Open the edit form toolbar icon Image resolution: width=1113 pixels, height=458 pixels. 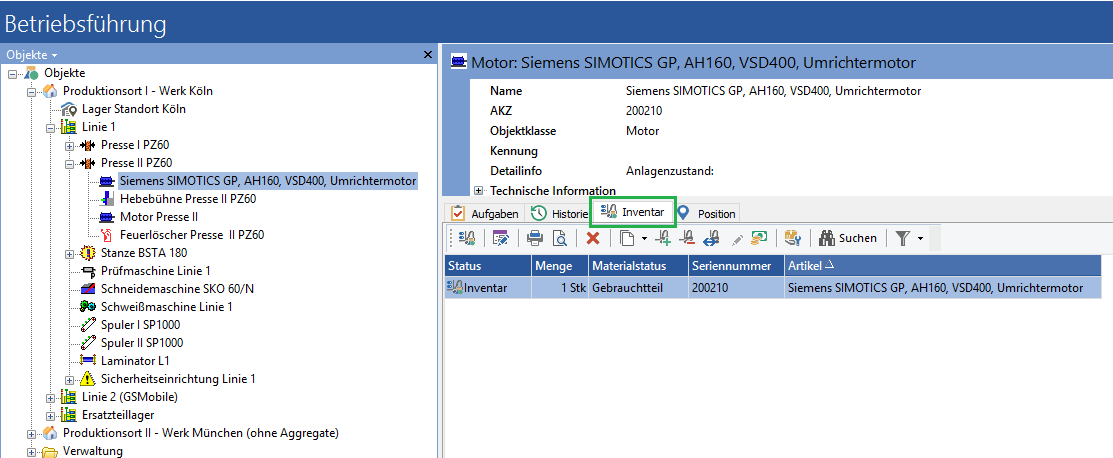coord(501,239)
